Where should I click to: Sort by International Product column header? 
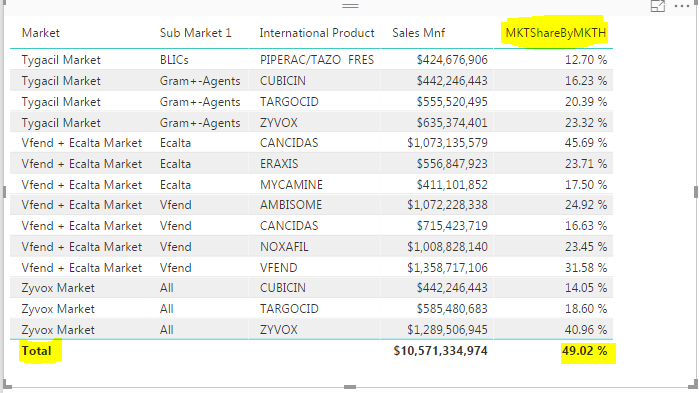pos(317,33)
